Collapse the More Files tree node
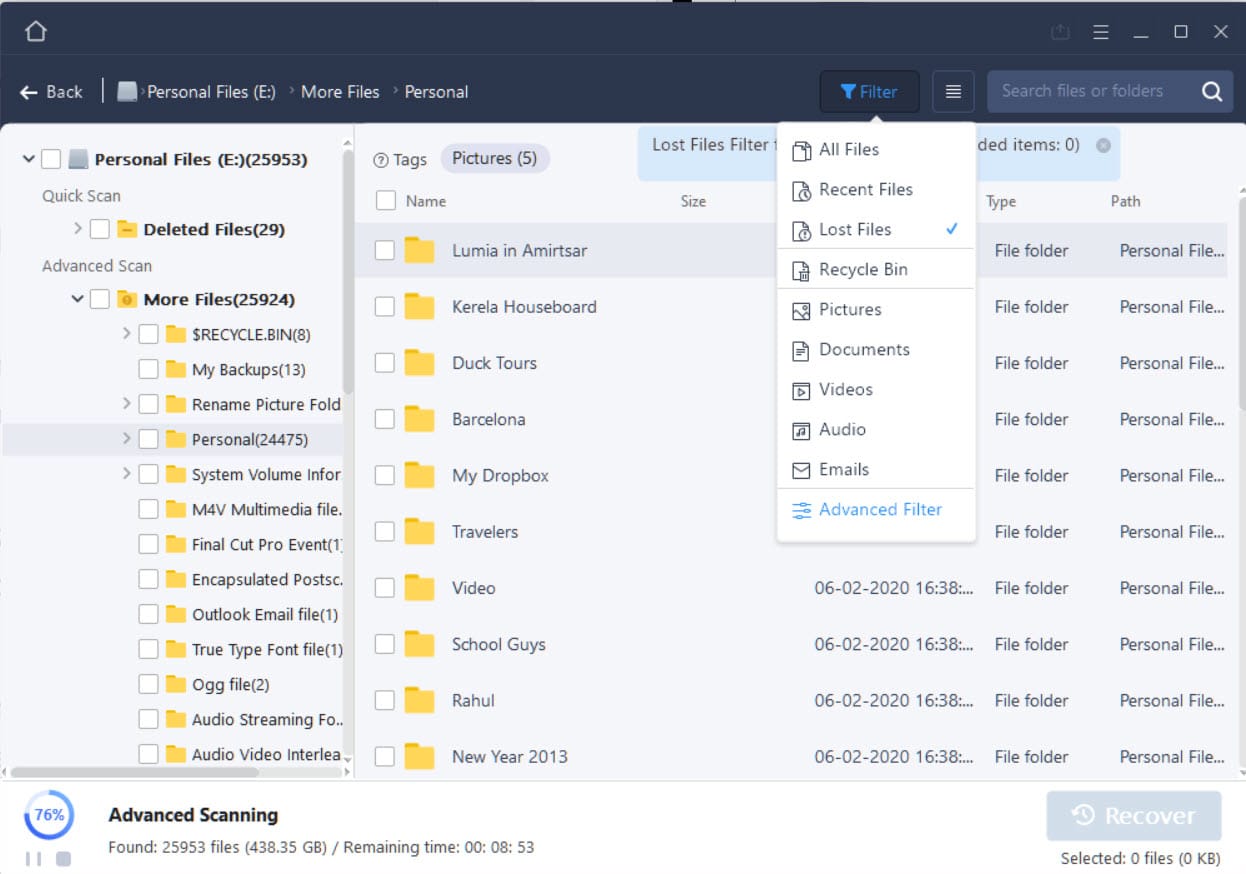The height and width of the screenshot is (874, 1246). (77, 299)
